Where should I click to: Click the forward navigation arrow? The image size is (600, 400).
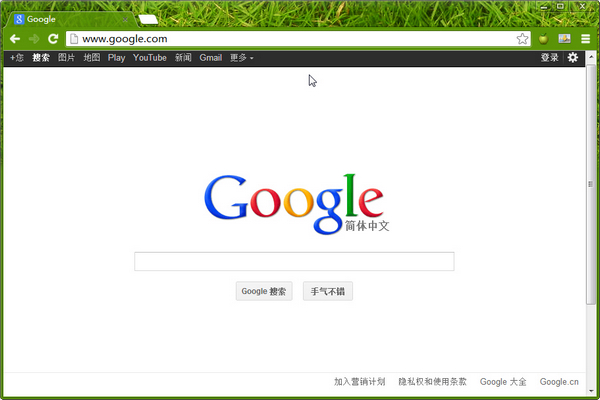34,39
